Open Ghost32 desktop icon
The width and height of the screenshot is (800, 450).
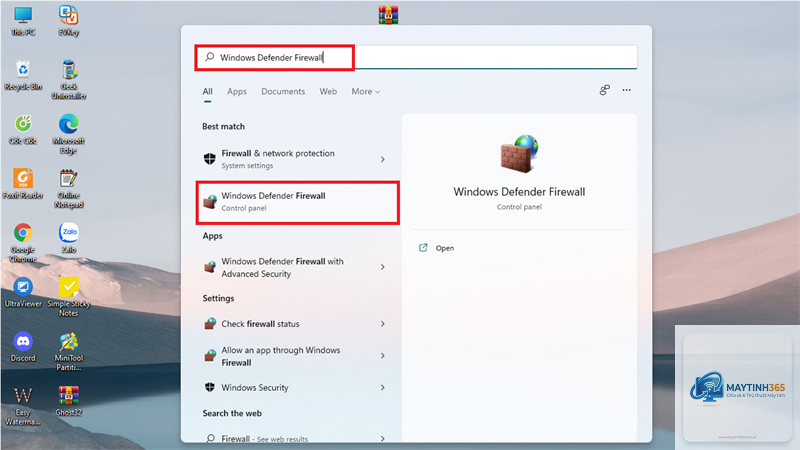(68, 401)
